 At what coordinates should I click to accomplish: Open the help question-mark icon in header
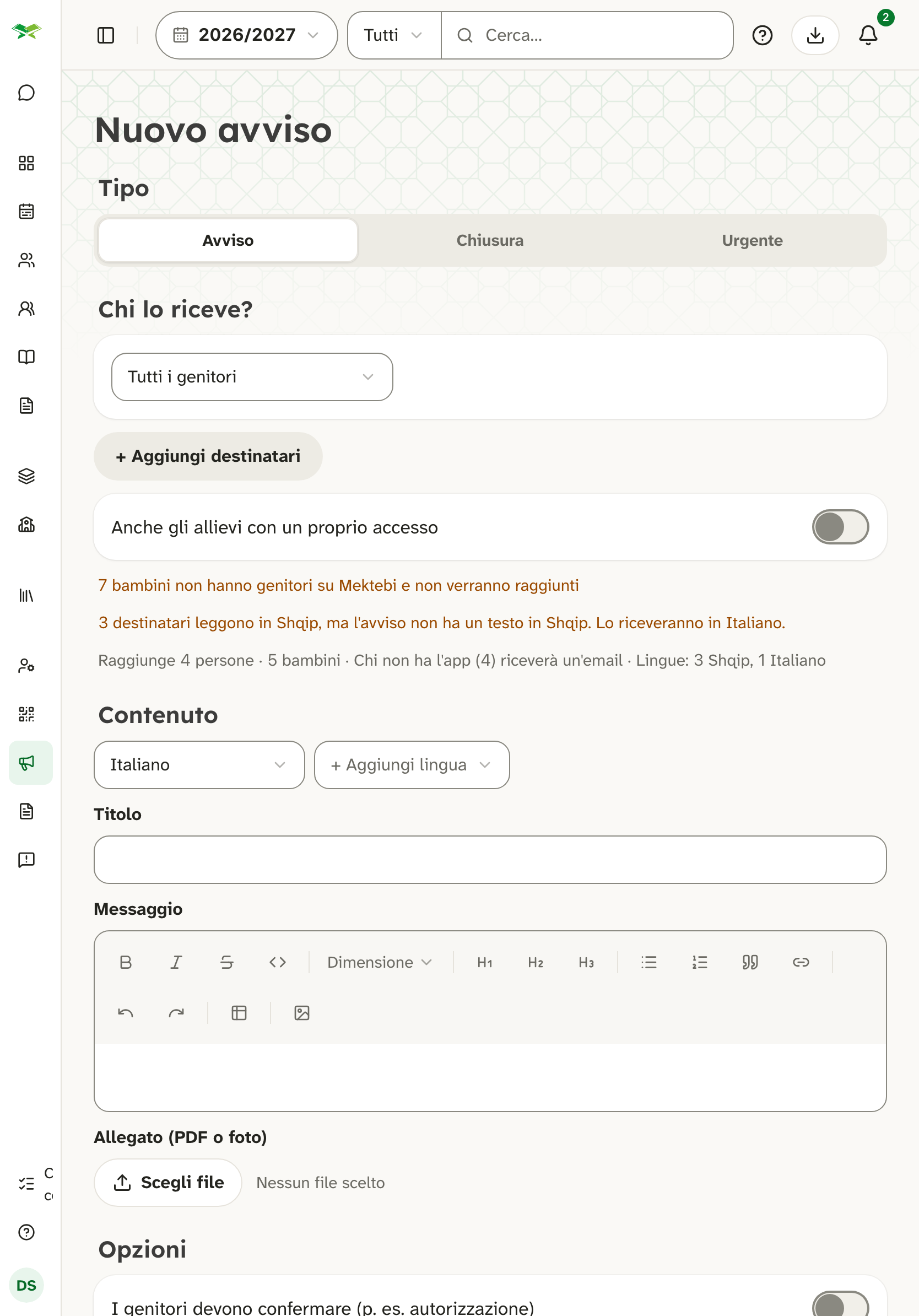(762, 35)
